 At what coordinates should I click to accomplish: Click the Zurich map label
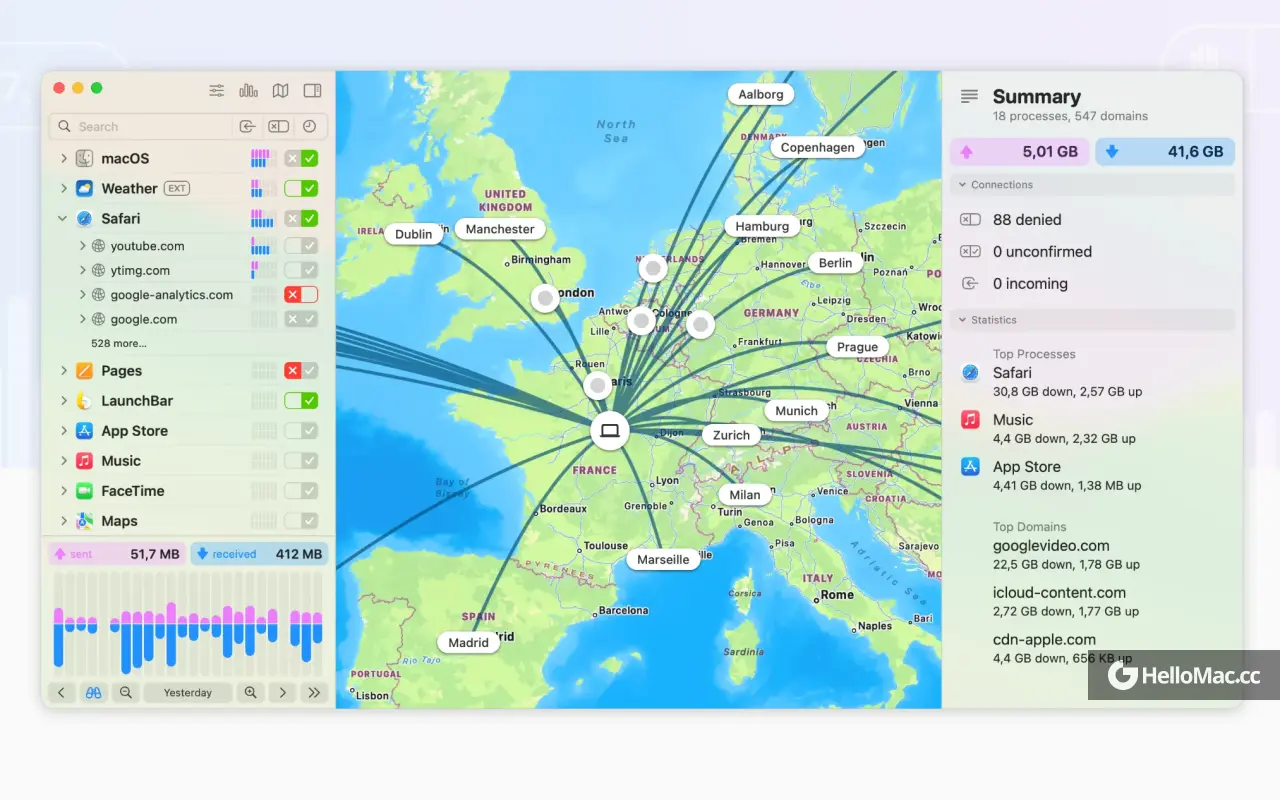[x=731, y=435]
